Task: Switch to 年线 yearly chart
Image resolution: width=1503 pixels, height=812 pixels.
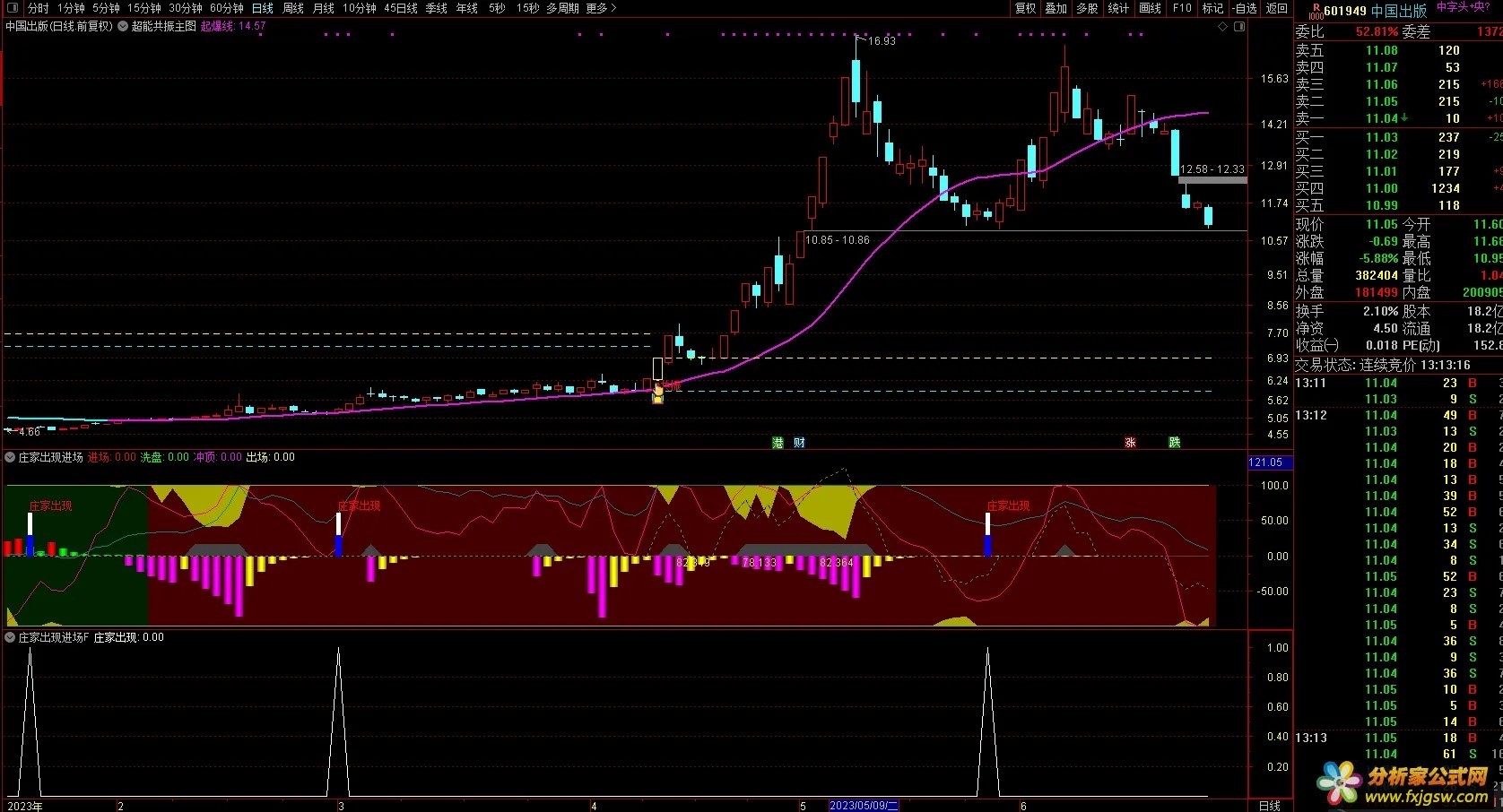Action: coord(467,8)
